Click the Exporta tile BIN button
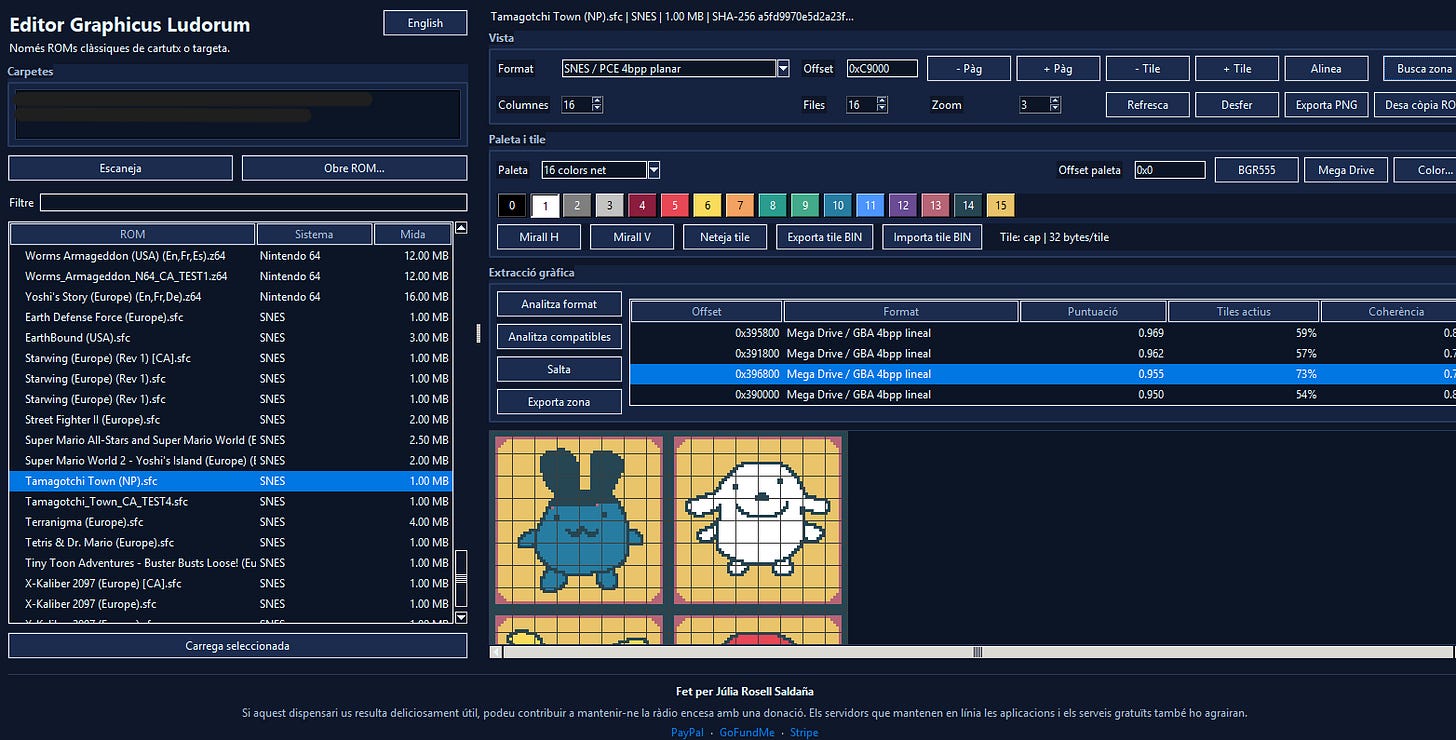This screenshot has height=740, width=1456. (824, 237)
